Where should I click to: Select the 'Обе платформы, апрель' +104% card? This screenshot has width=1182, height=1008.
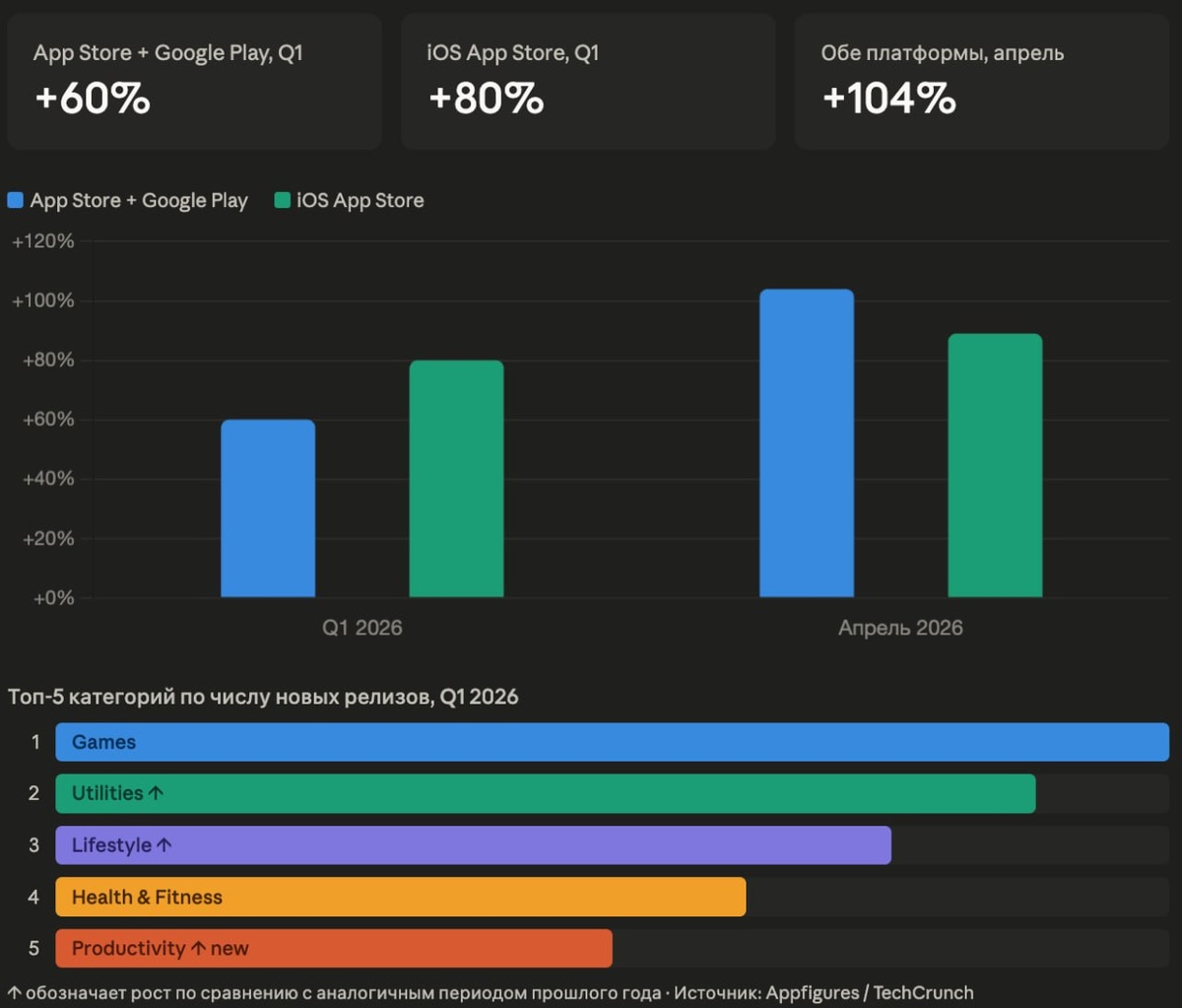pos(982,82)
